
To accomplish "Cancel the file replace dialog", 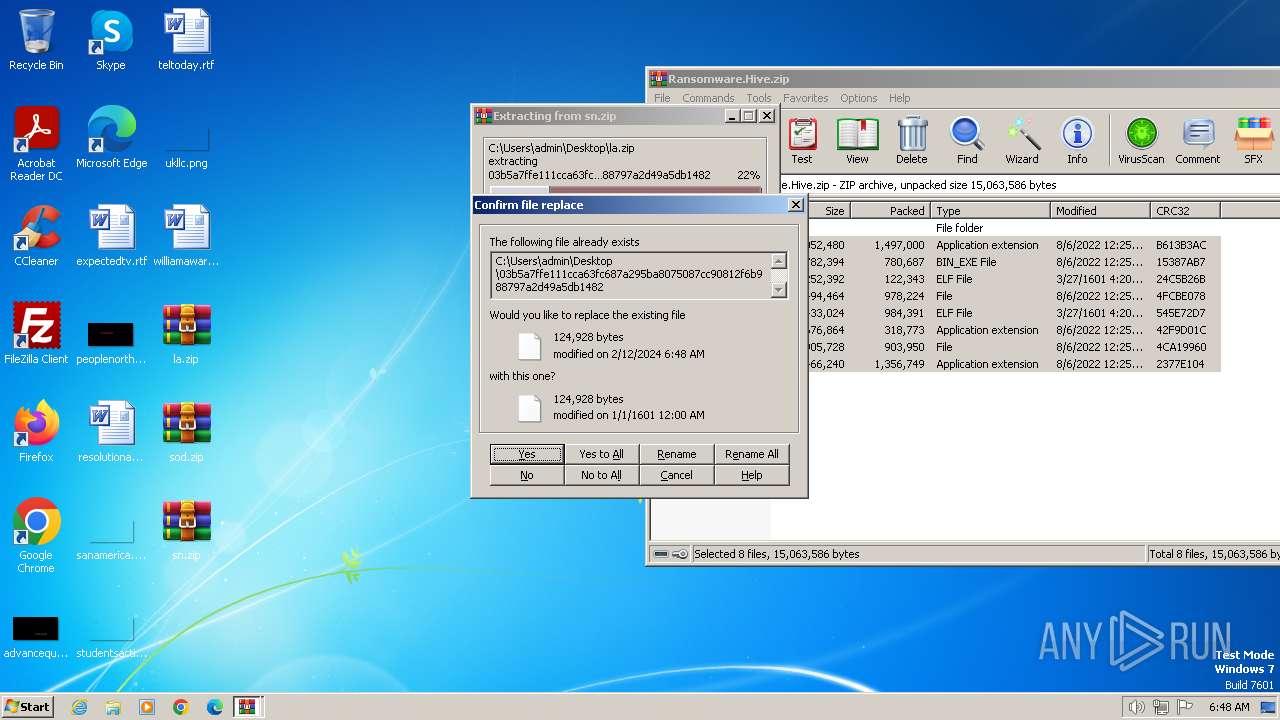I will (676, 475).
